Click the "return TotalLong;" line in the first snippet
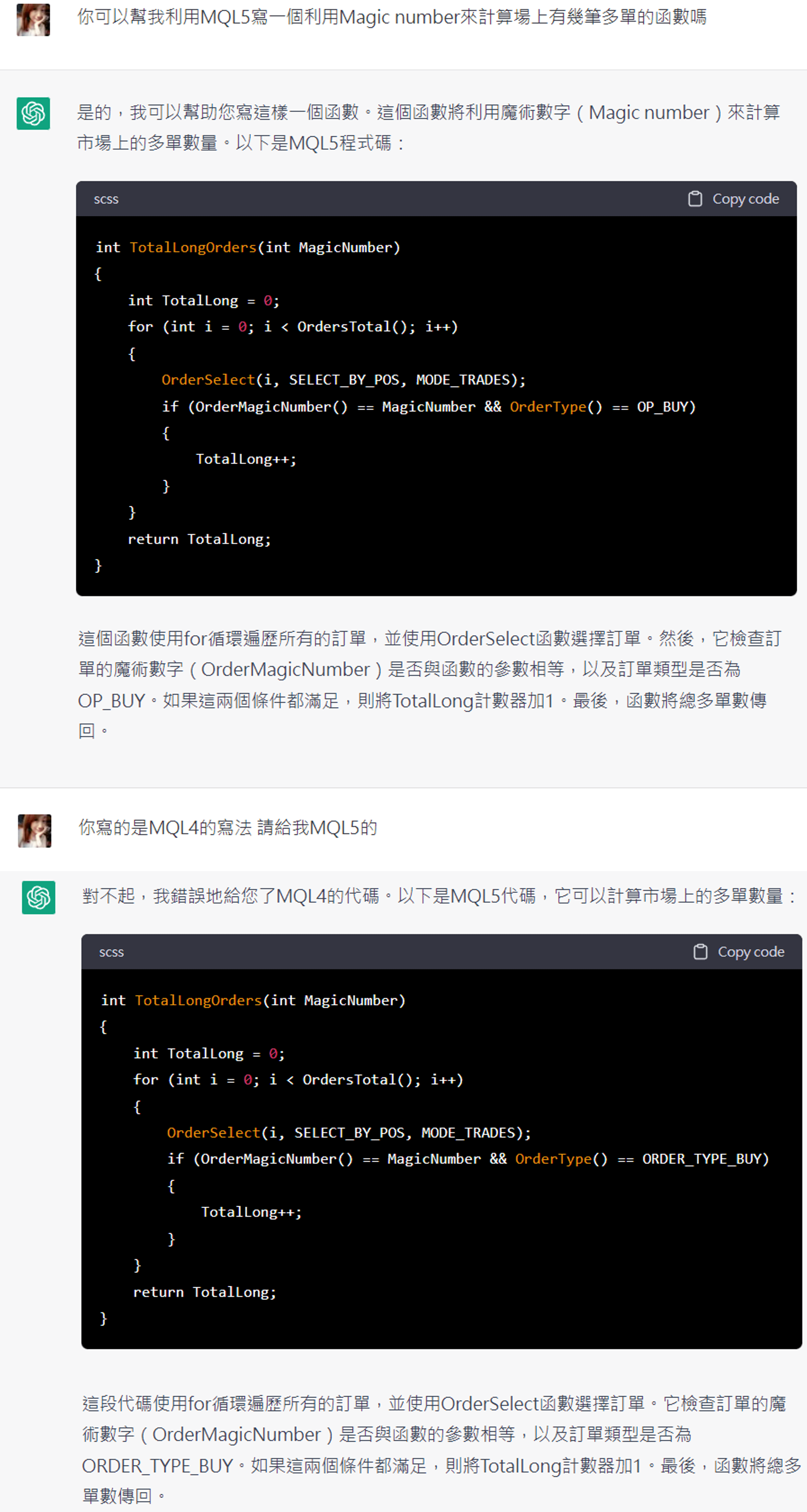This screenshot has height=1512, width=807. [x=199, y=539]
